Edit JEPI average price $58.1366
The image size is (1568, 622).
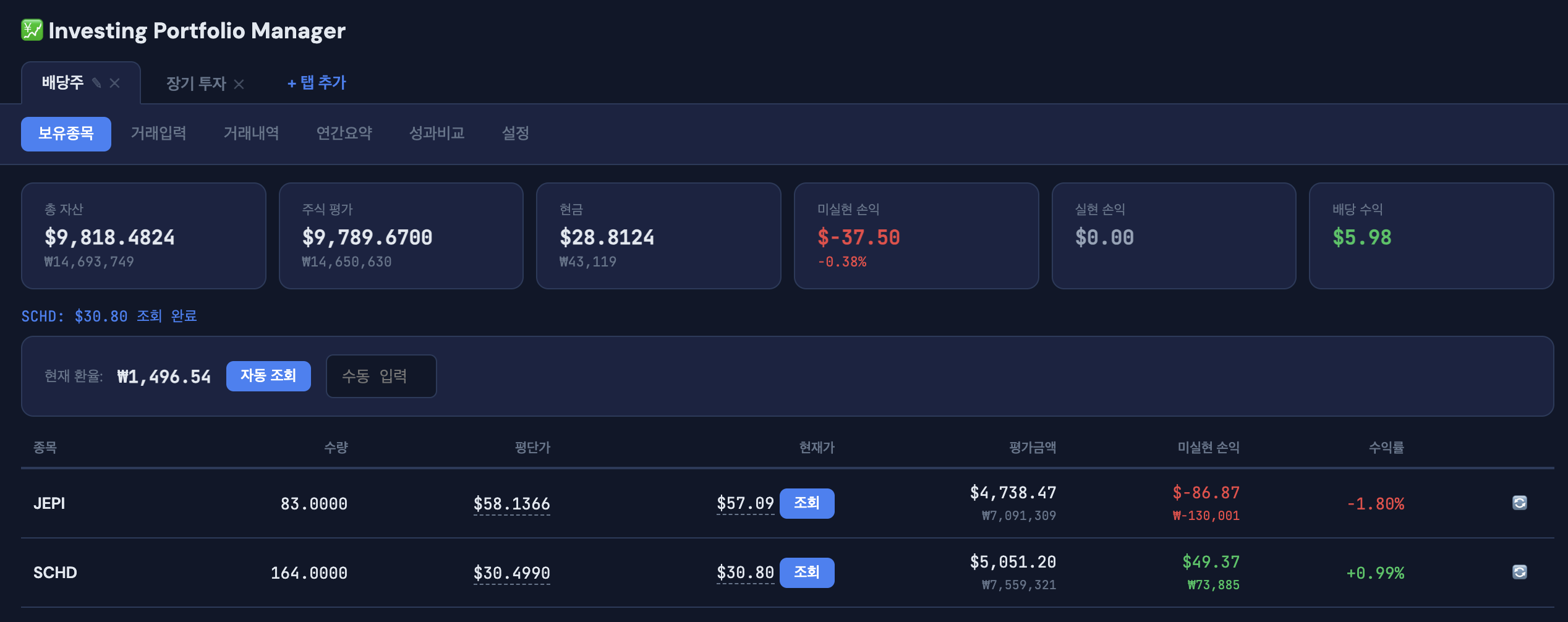(x=511, y=505)
